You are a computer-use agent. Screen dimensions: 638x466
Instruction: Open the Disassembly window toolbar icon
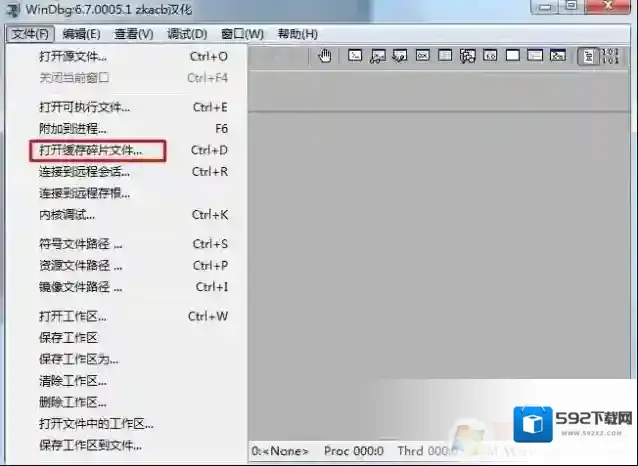(489, 56)
